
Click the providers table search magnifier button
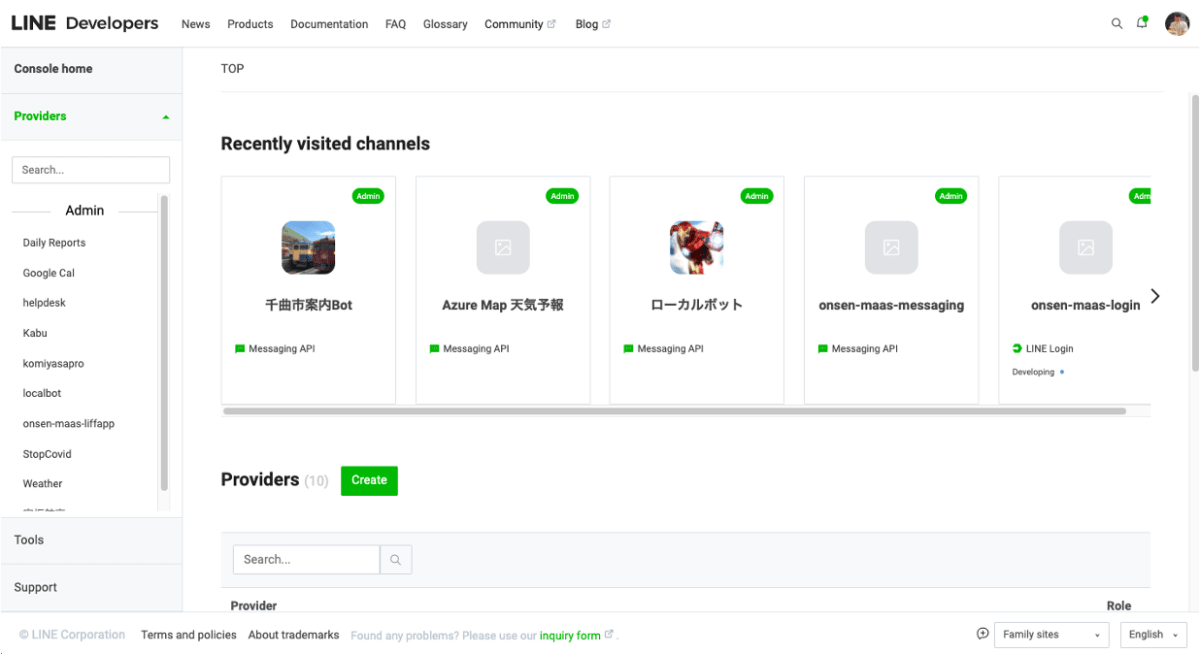coord(396,560)
